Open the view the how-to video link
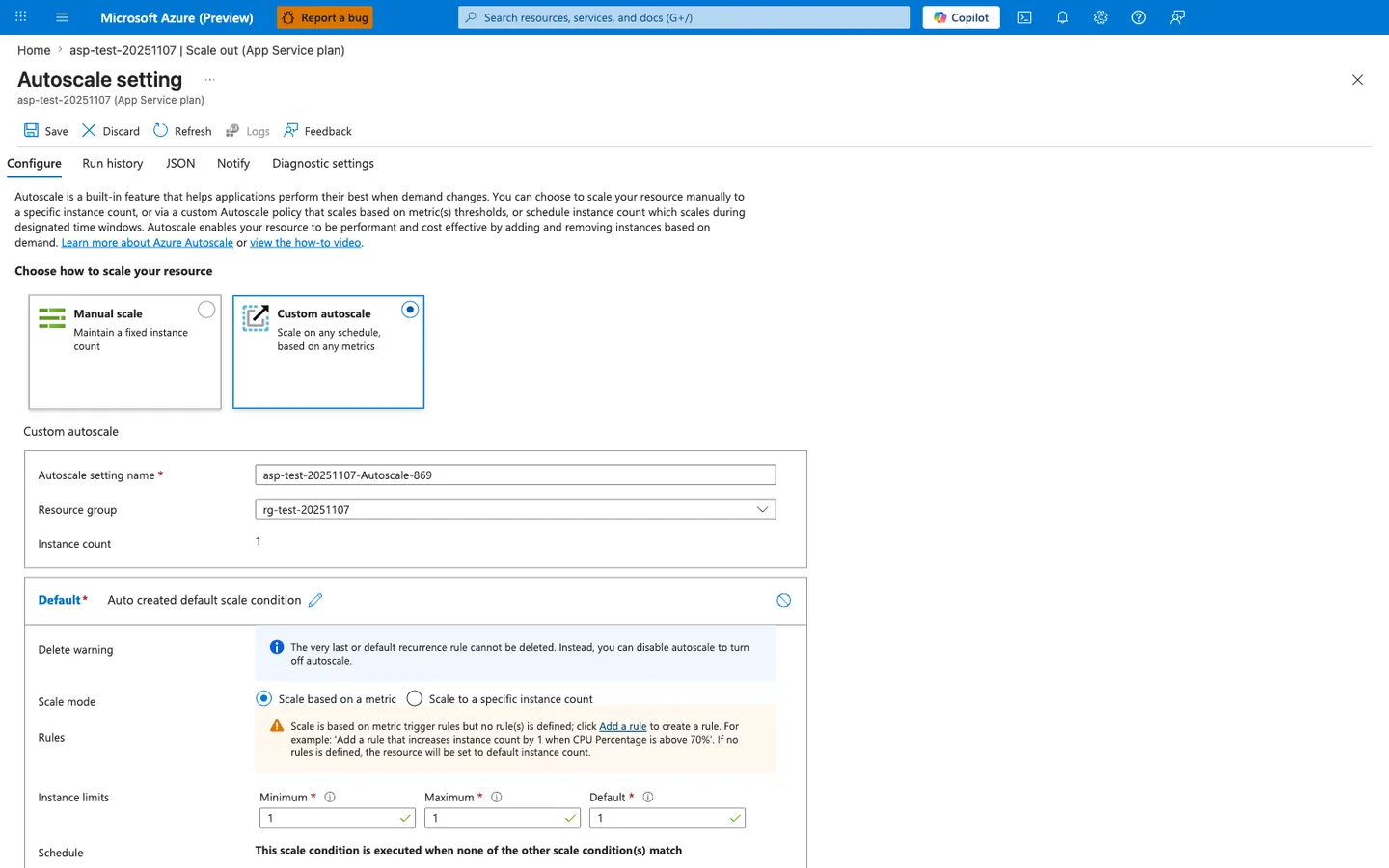This screenshot has width=1389, height=868. (x=306, y=243)
